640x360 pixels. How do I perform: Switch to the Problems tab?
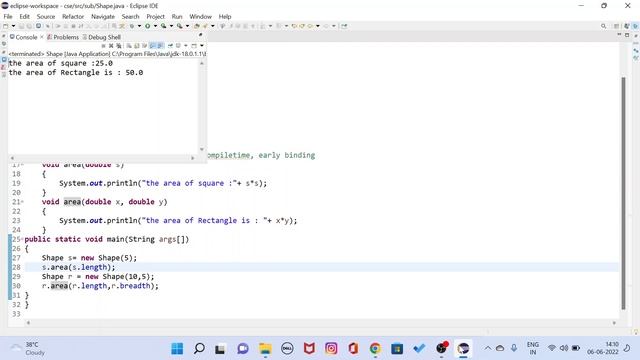point(63,37)
